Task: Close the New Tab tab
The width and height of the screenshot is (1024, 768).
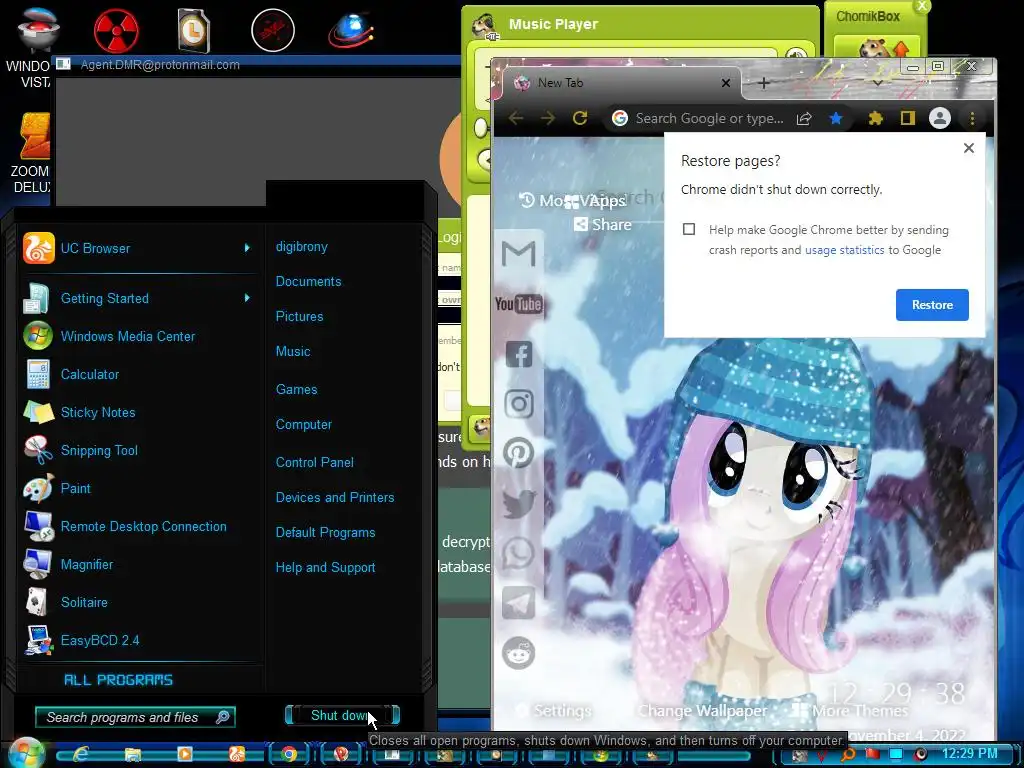Action: (x=726, y=83)
